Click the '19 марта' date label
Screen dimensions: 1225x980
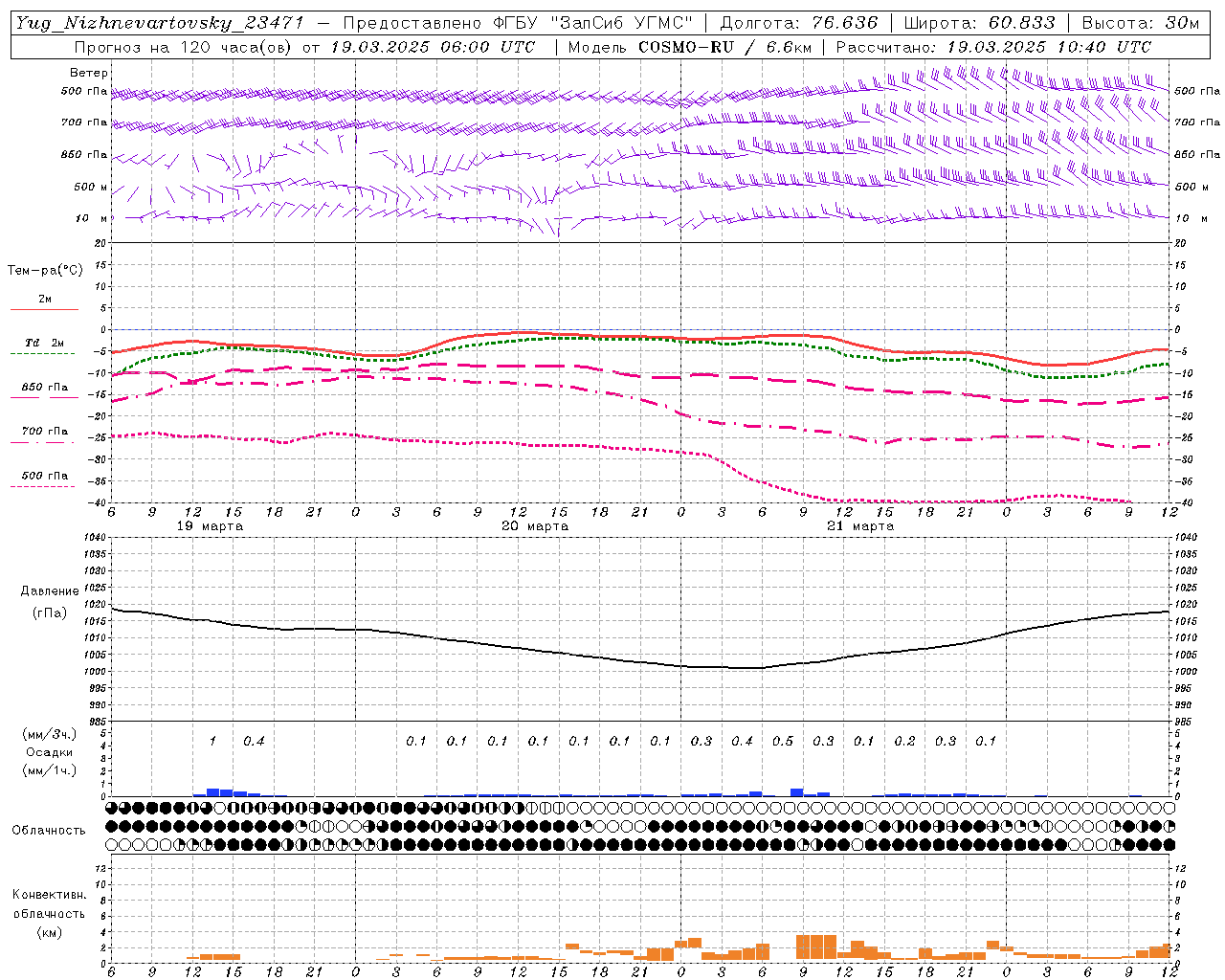210,526
